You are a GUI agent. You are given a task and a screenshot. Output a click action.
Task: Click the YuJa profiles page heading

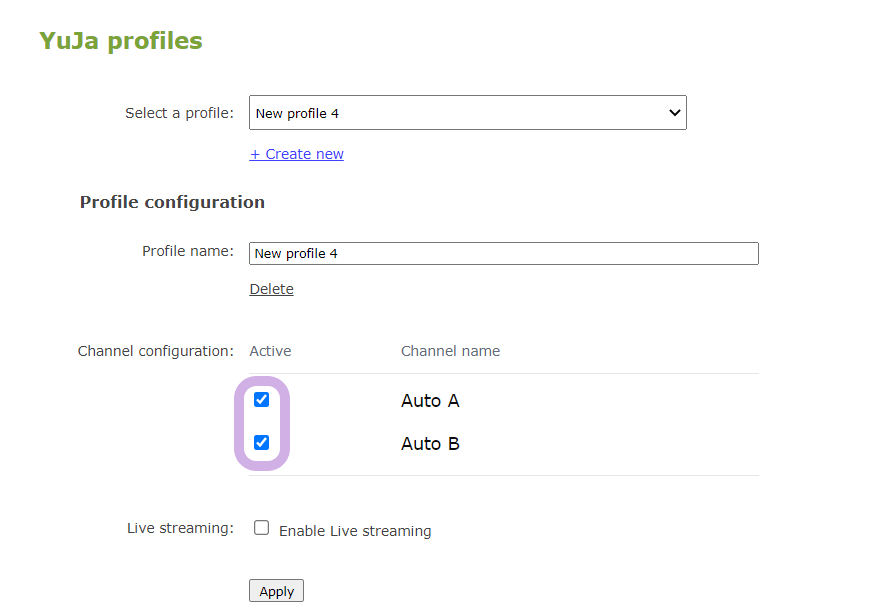pos(121,41)
